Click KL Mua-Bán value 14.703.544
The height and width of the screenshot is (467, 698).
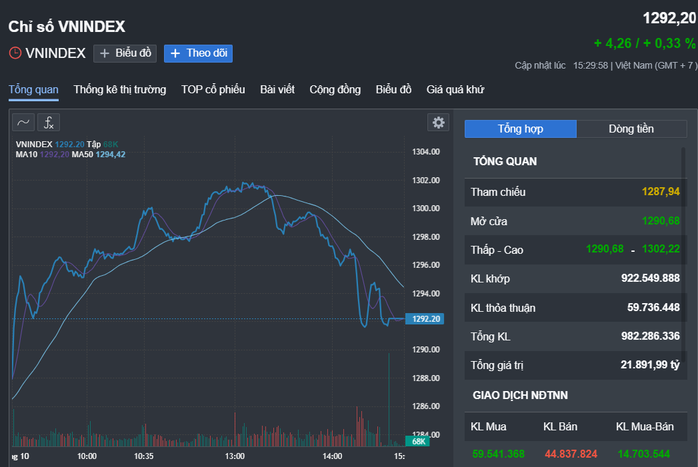click(644, 454)
